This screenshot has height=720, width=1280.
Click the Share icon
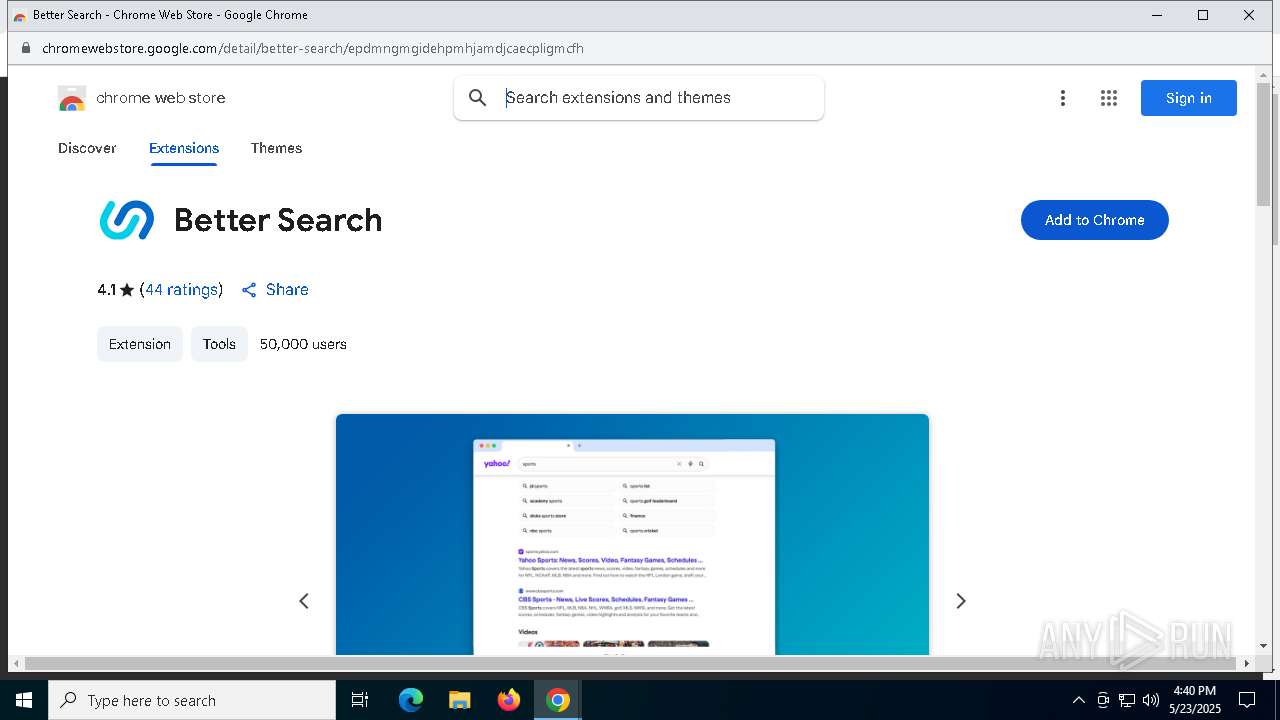[249, 290]
